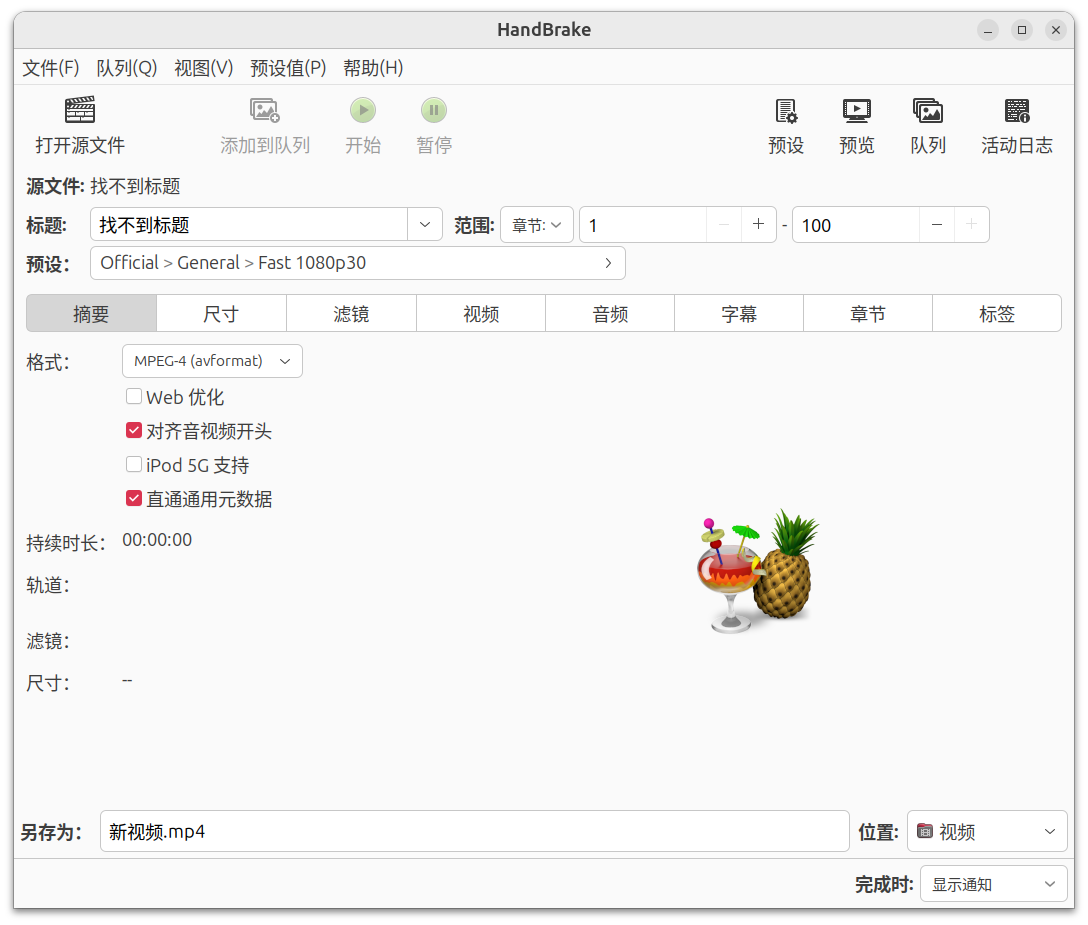The image size is (1088, 925).
Task: Open the MPEG-4 (avformat) format dropdown
Action: click(x=212, y=361)
